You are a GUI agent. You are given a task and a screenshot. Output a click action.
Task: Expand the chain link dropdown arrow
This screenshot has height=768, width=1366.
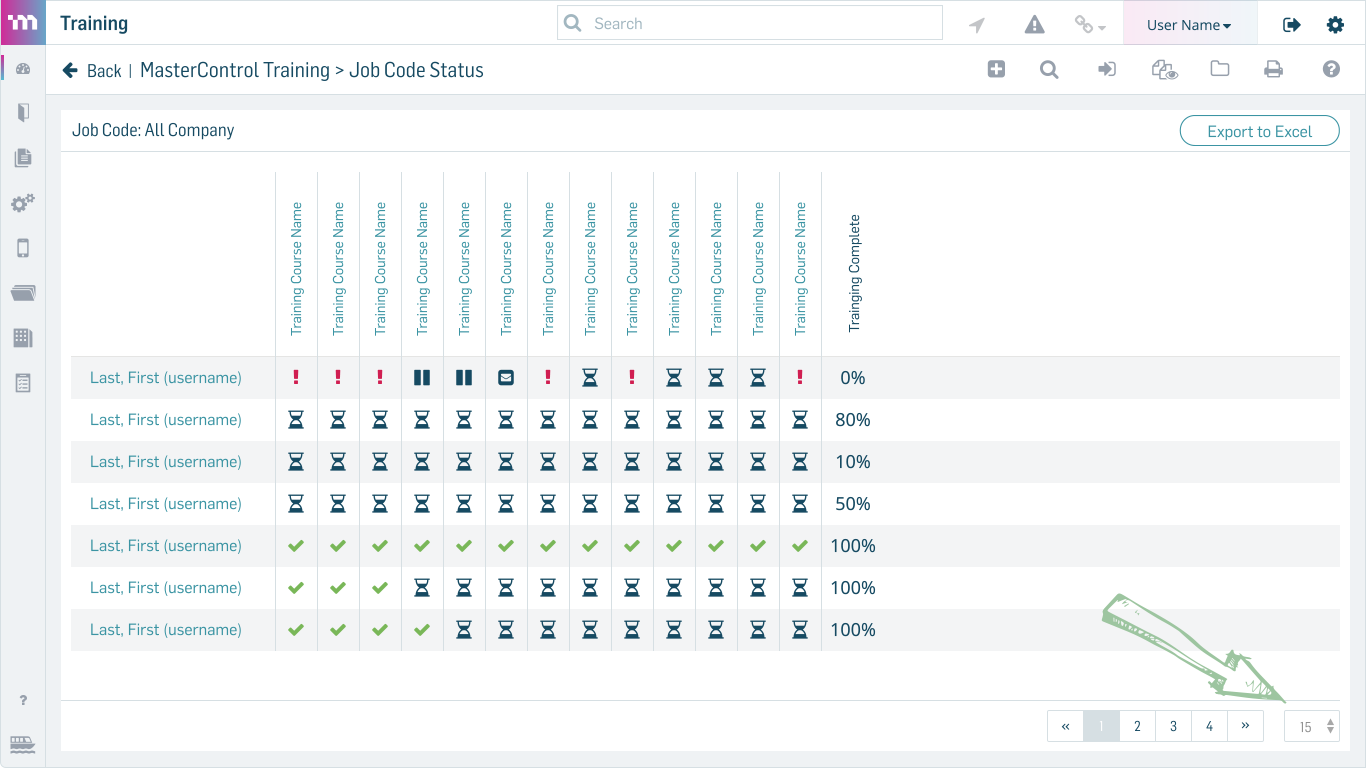[1101, 27]
